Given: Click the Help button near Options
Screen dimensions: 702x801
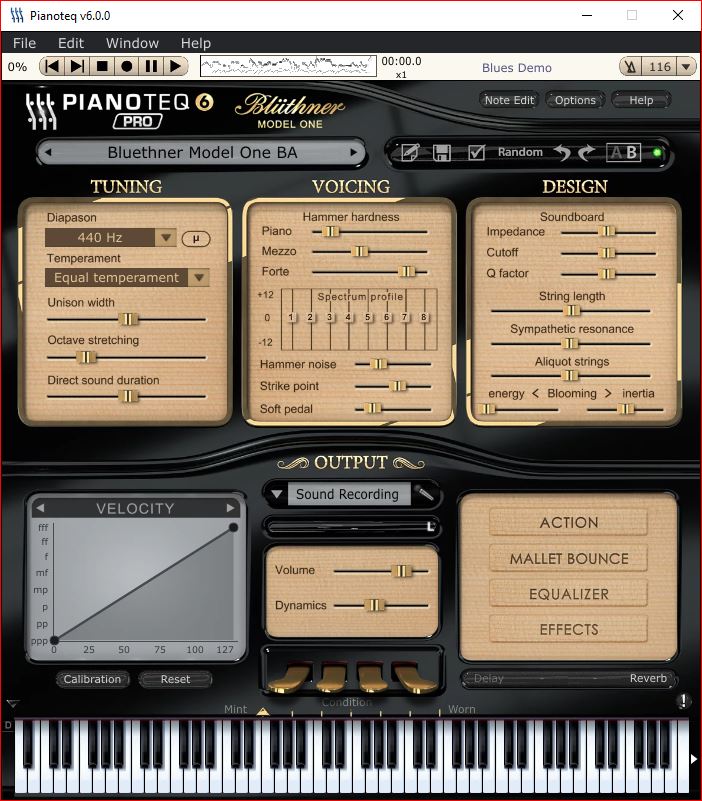Looking at the screenshot, I should (641, 100).
